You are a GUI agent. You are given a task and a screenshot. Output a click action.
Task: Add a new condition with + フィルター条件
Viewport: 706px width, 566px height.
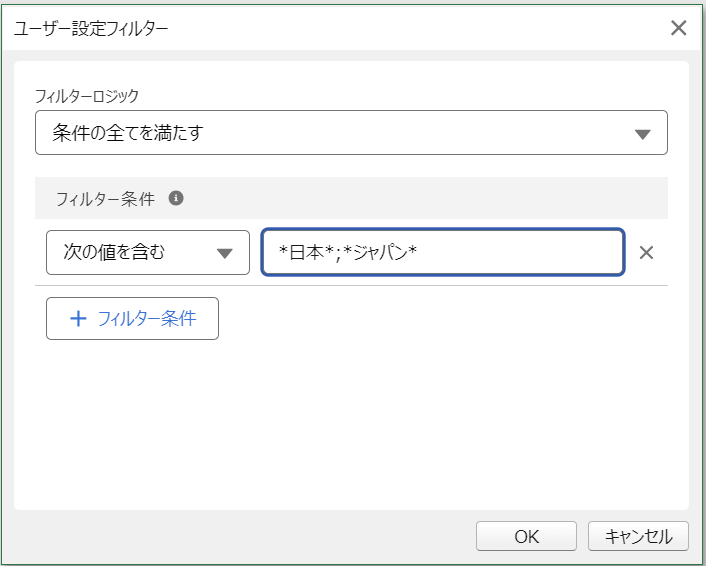132,319
